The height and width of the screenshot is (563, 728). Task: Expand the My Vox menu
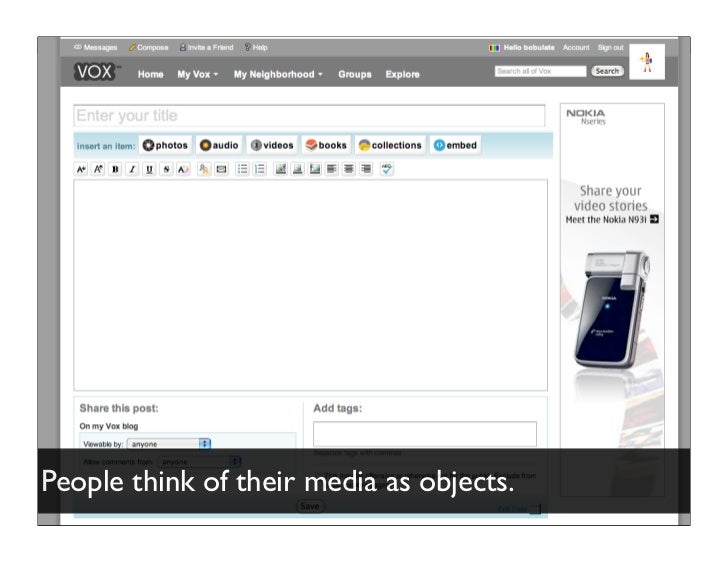pos(198,75)
